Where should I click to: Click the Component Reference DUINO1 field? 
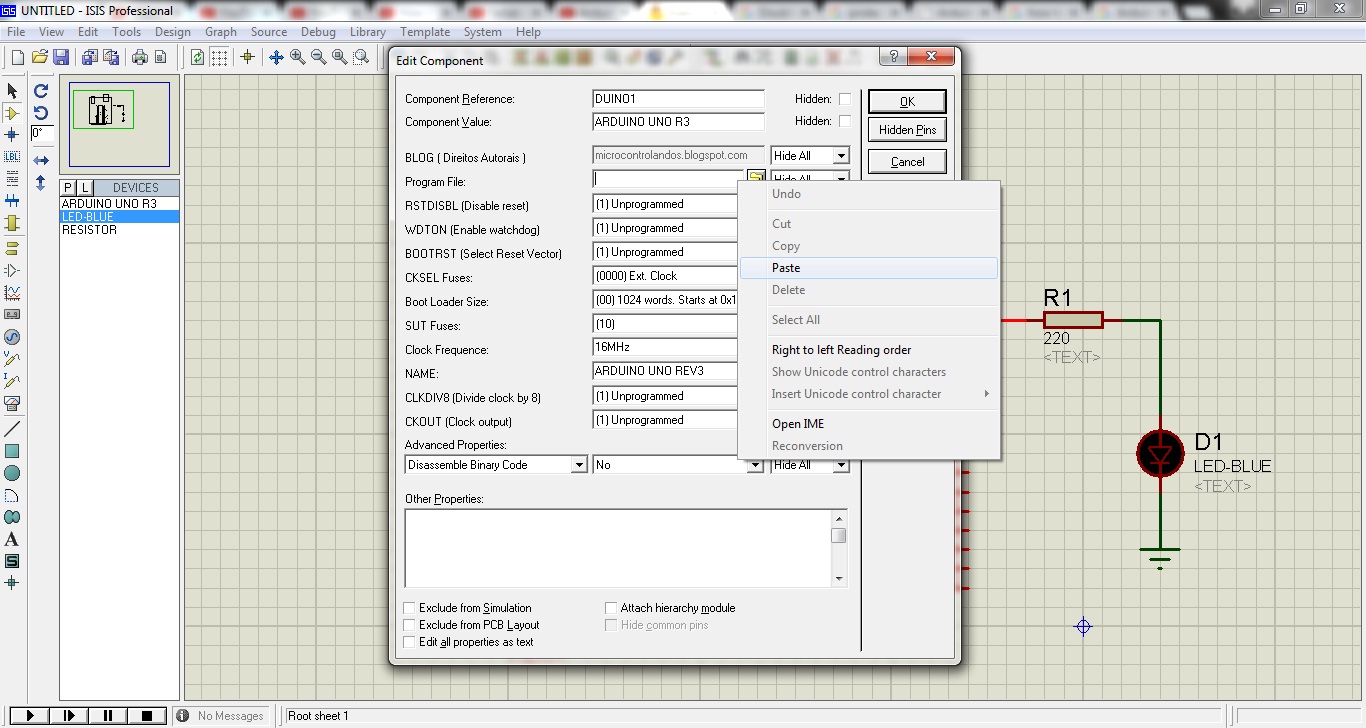(x=678, y=99)
